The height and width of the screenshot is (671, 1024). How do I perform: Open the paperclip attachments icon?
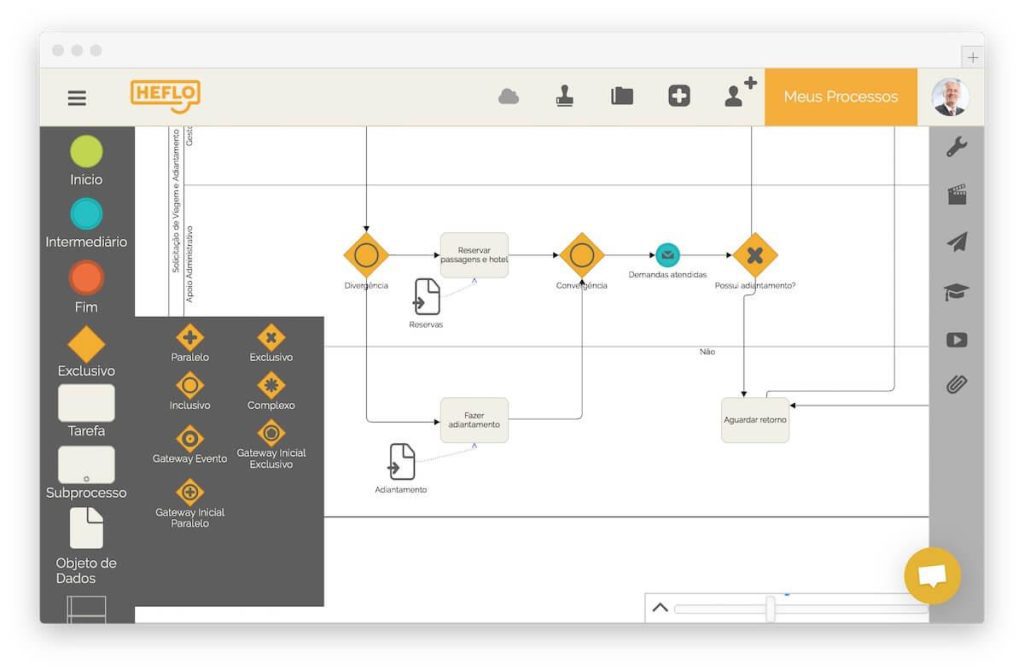click(x=956, y=384)
